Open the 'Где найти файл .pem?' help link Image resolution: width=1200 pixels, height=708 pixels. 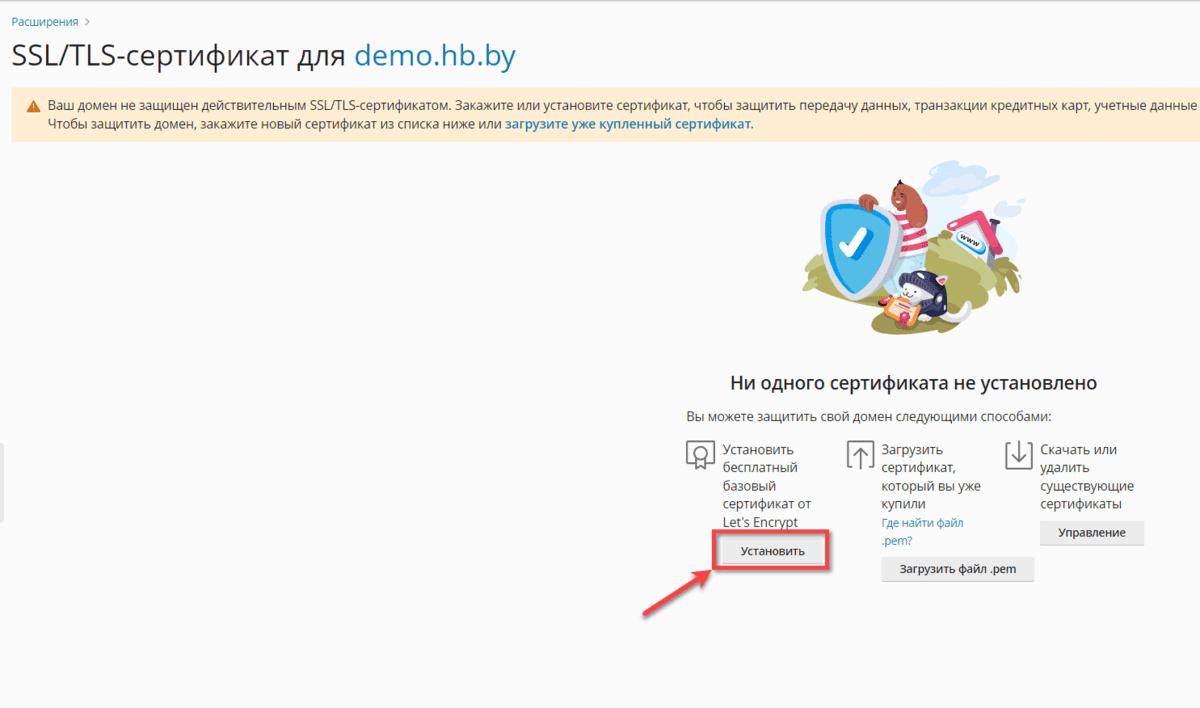pos(922,531)
